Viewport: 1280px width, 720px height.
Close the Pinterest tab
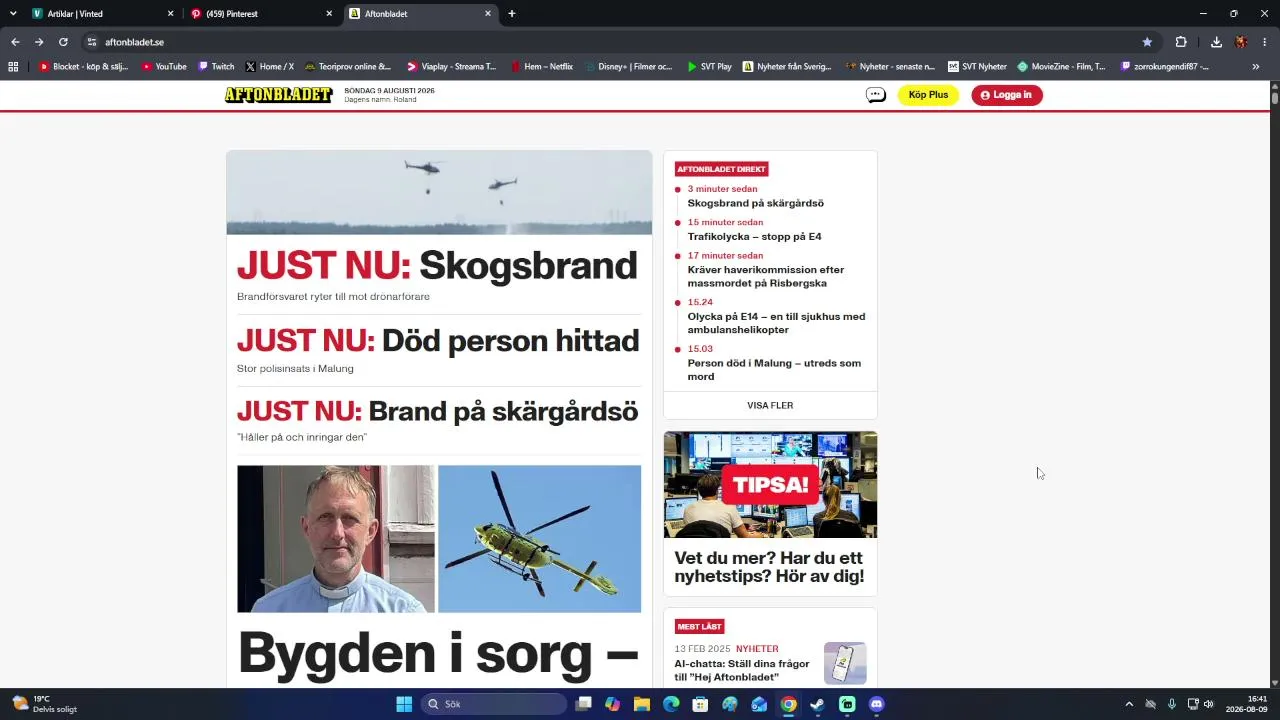click(329, 14)
